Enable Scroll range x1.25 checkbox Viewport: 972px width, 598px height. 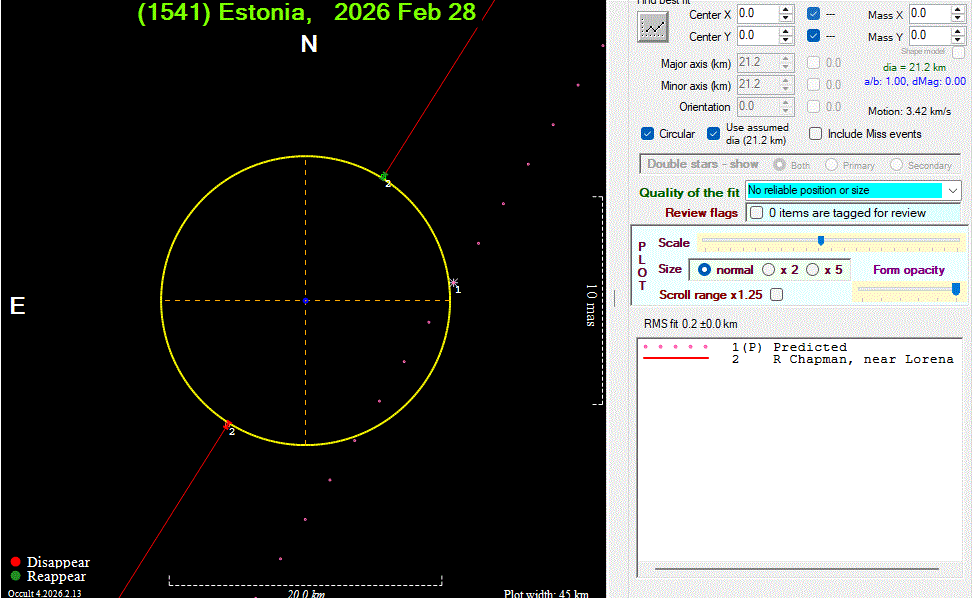click(776, 295)
